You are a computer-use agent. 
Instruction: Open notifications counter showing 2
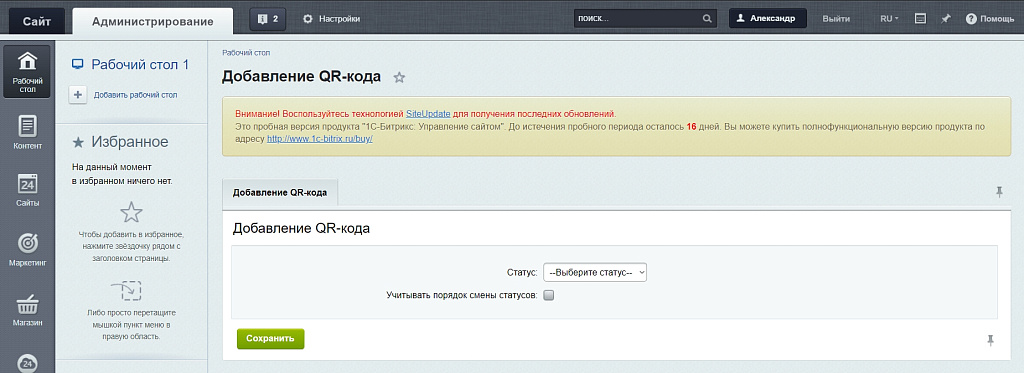268,19
